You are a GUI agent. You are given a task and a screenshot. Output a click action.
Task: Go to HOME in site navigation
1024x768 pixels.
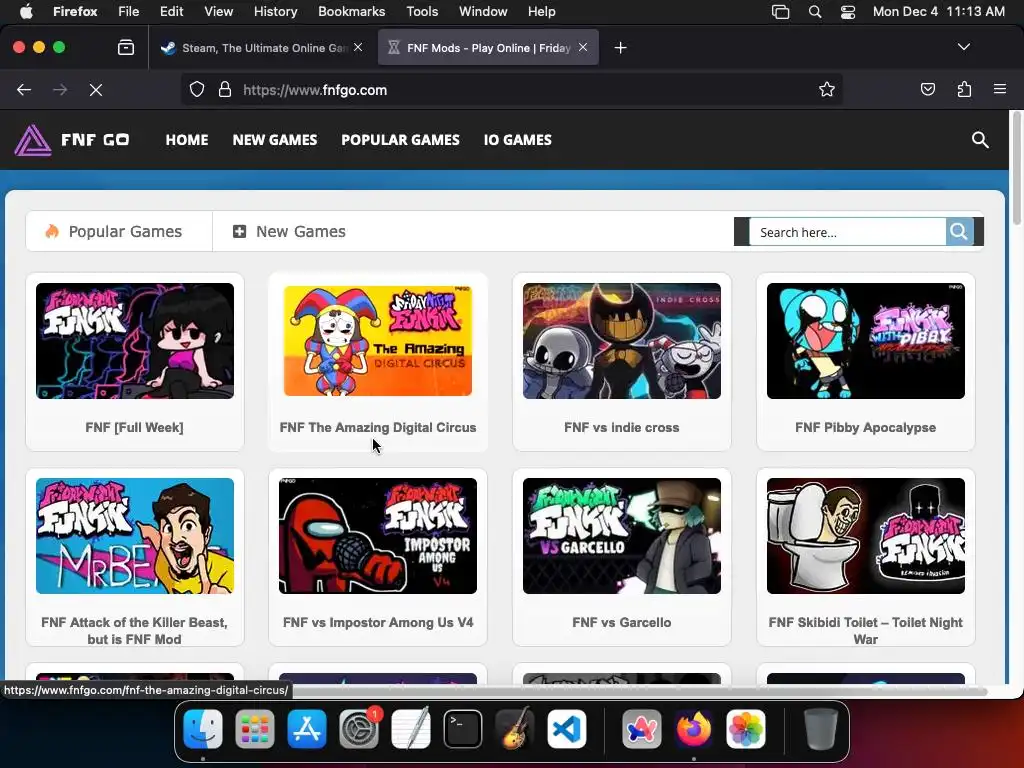coord(187,140)
